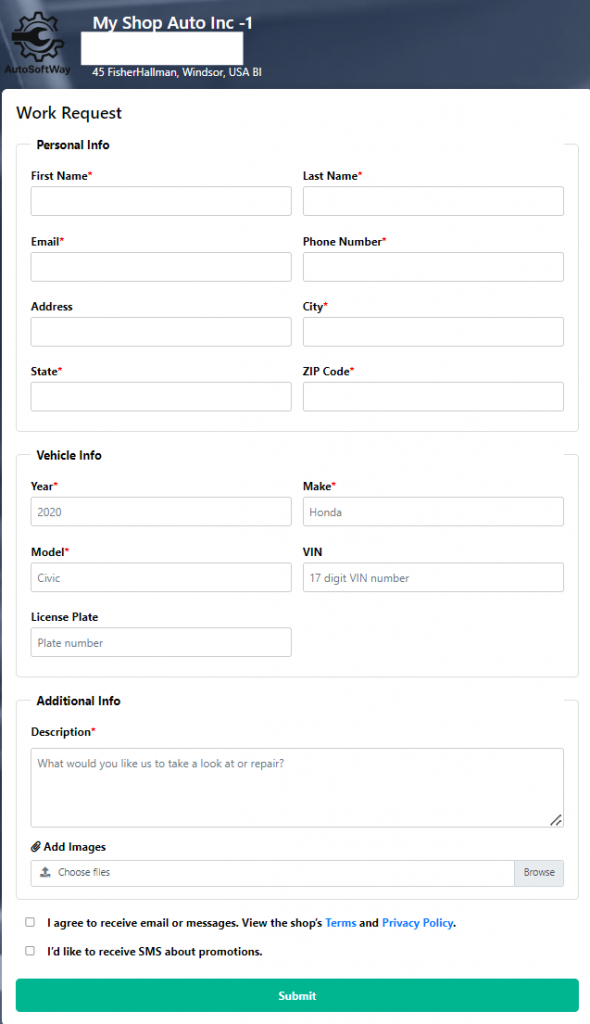Click the description box resize handle
Screen dimensions: 590x1024
[x=555, y=820]
